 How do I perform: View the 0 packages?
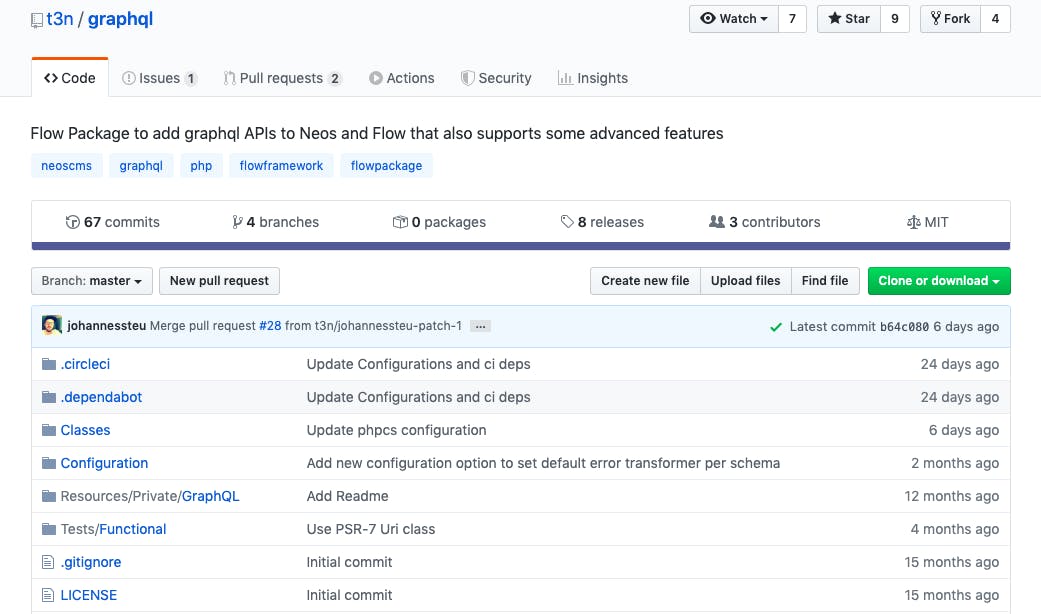[x=440, y=222]
